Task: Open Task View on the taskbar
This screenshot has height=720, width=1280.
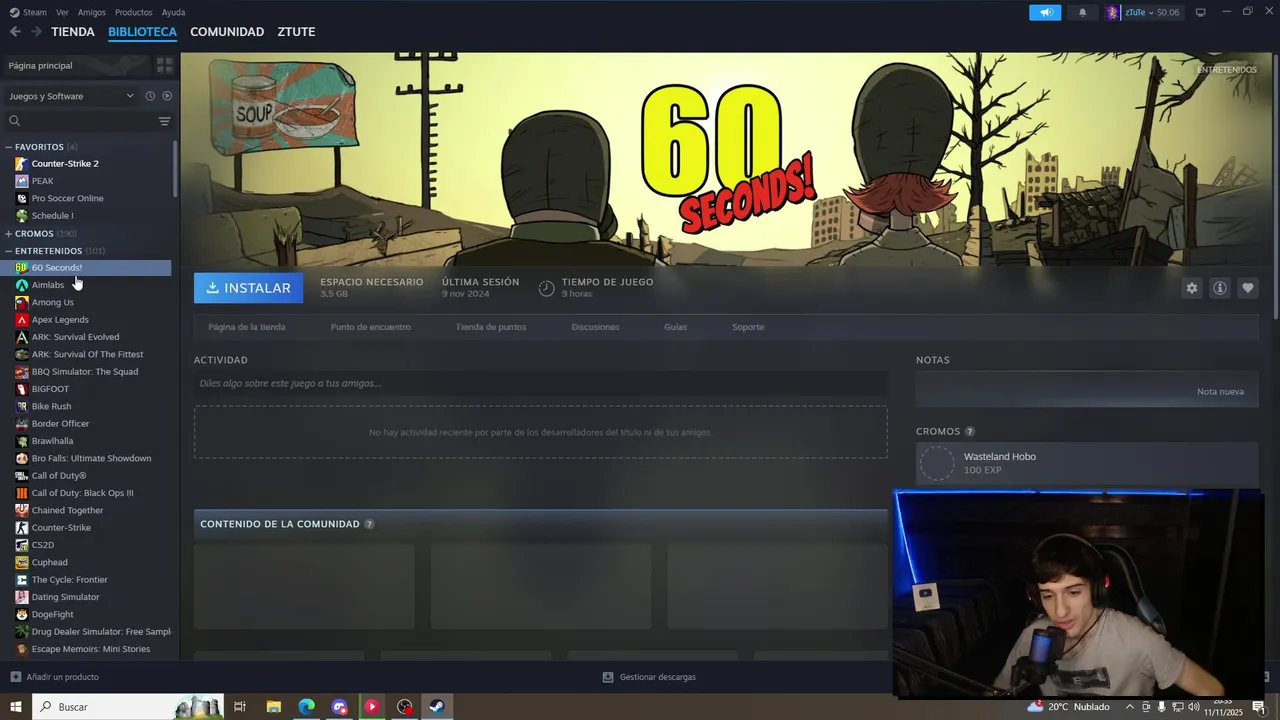Action: point(240,707)
